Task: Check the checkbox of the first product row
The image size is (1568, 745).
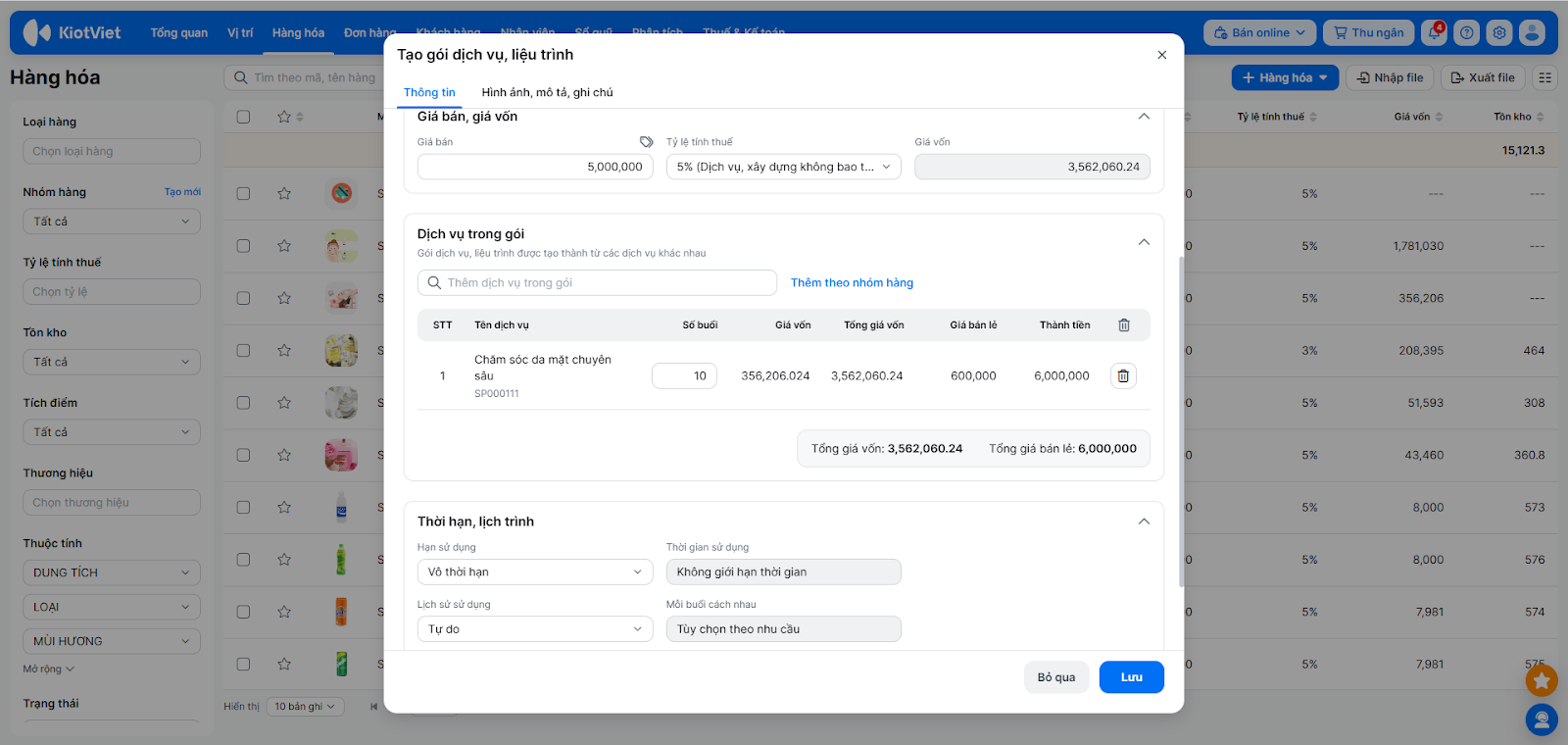Action: [243, 193]
